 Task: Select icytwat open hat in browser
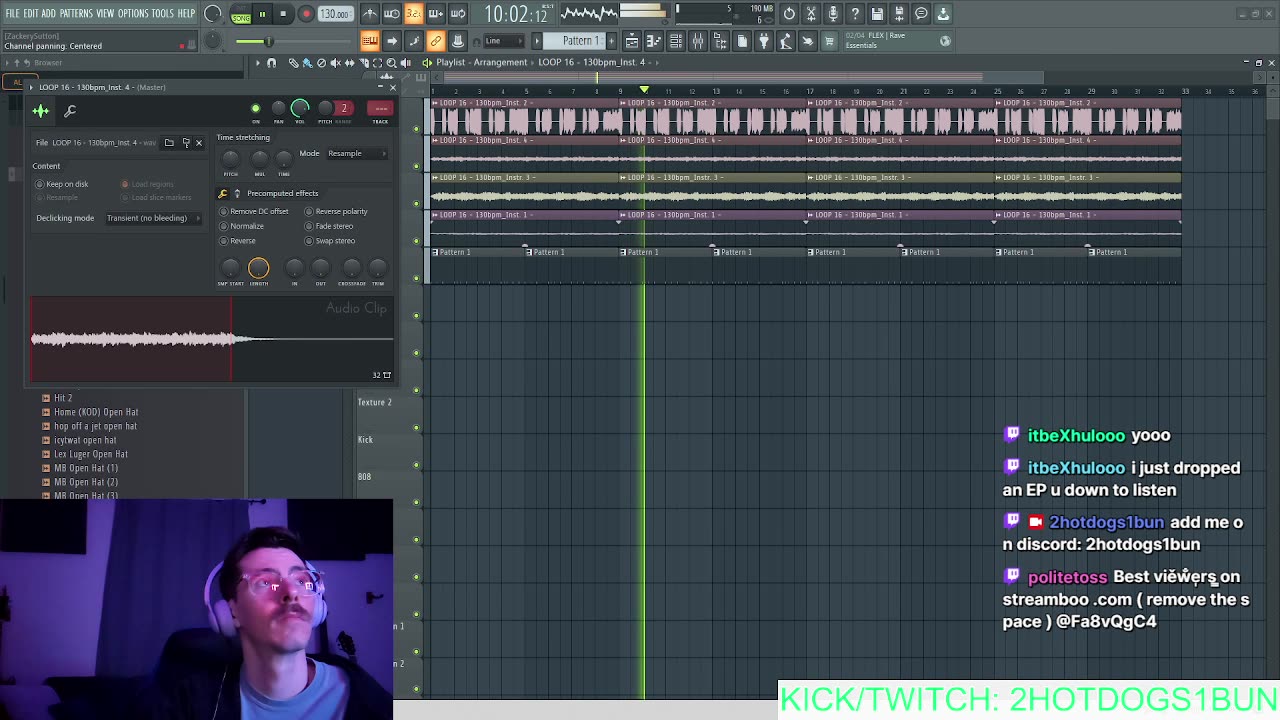(x=85, y=440)
